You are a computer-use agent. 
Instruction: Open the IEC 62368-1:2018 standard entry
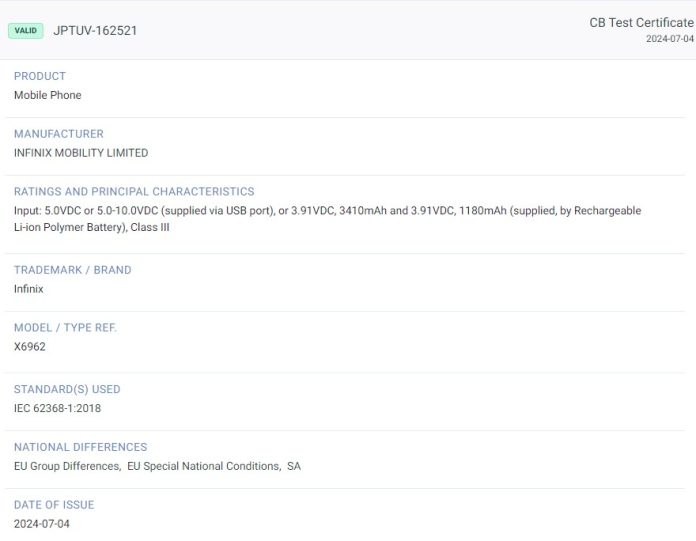pyautogui.click(x=57, y=408)
